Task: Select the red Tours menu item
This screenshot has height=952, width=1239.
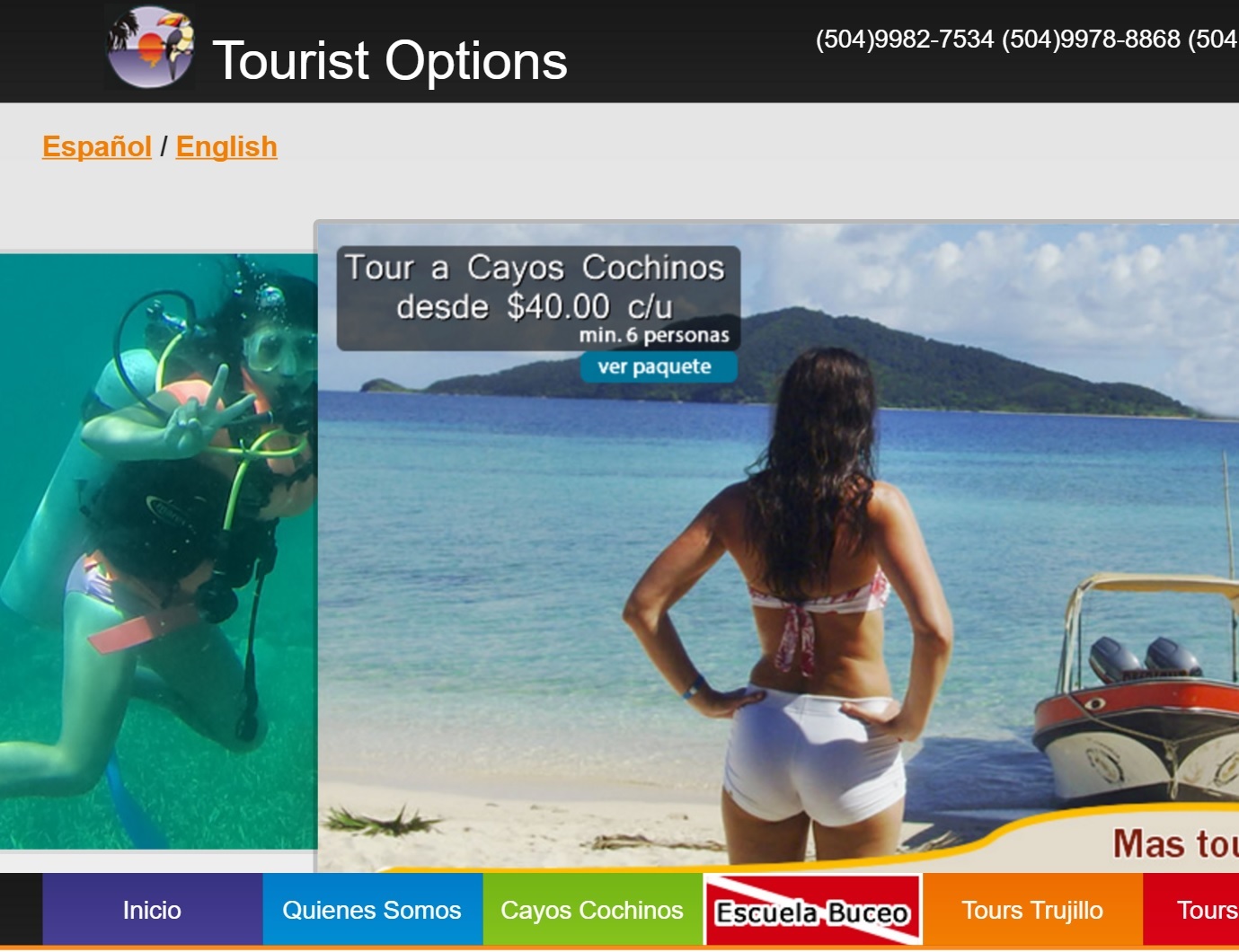Action: [x=1190, y=910]
